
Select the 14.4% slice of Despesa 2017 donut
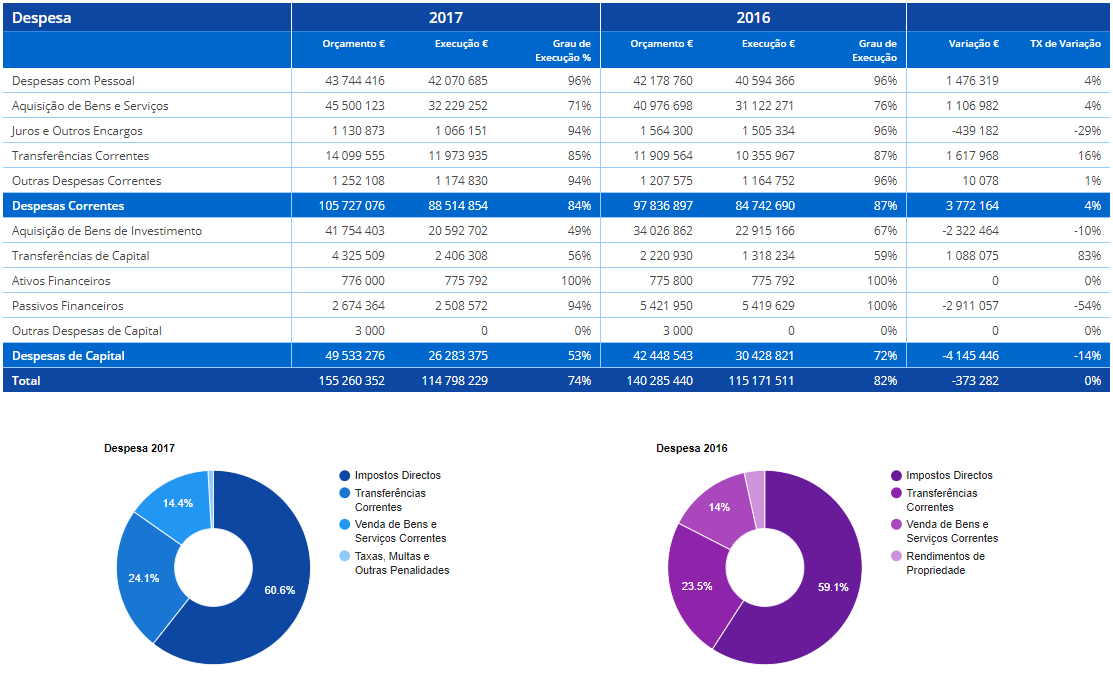177,503
